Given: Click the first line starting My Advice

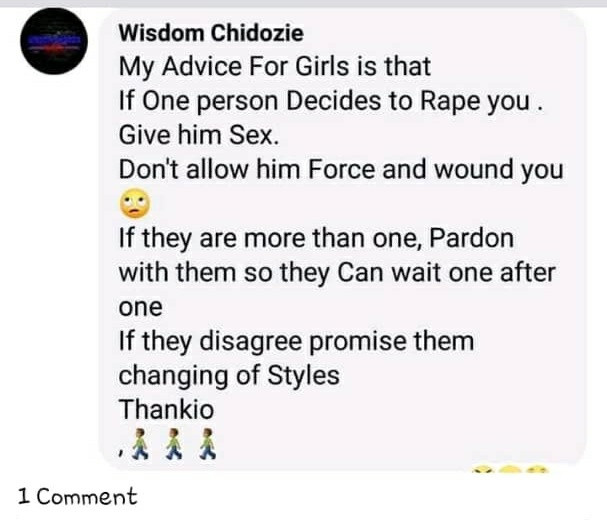Looking at the screenshot, I should tap(274, 67).
